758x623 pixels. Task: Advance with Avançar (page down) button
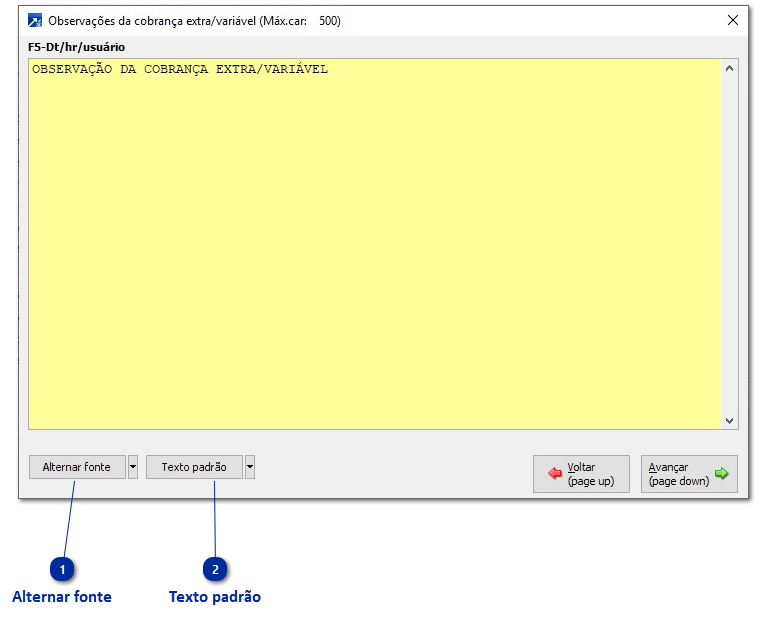[689, 474]
